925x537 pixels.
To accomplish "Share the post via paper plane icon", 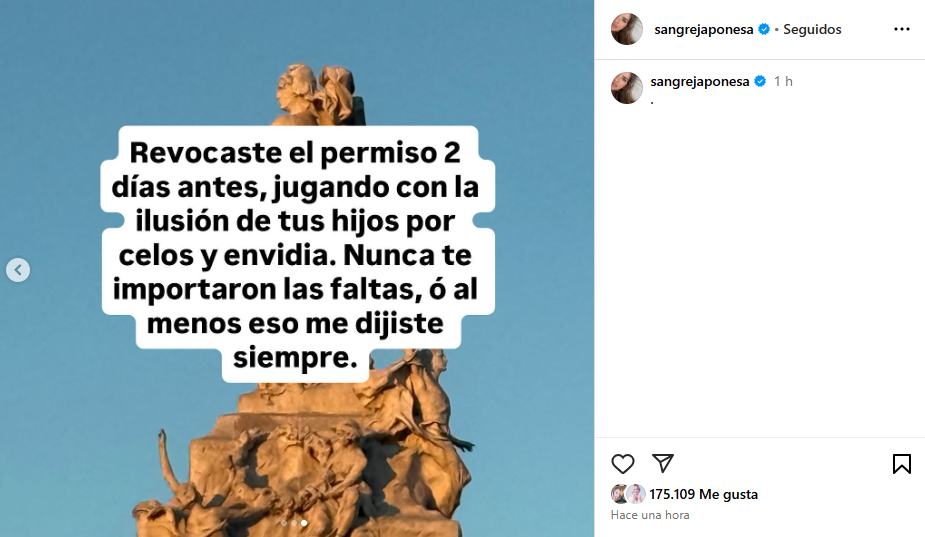I will pos(663,463).
